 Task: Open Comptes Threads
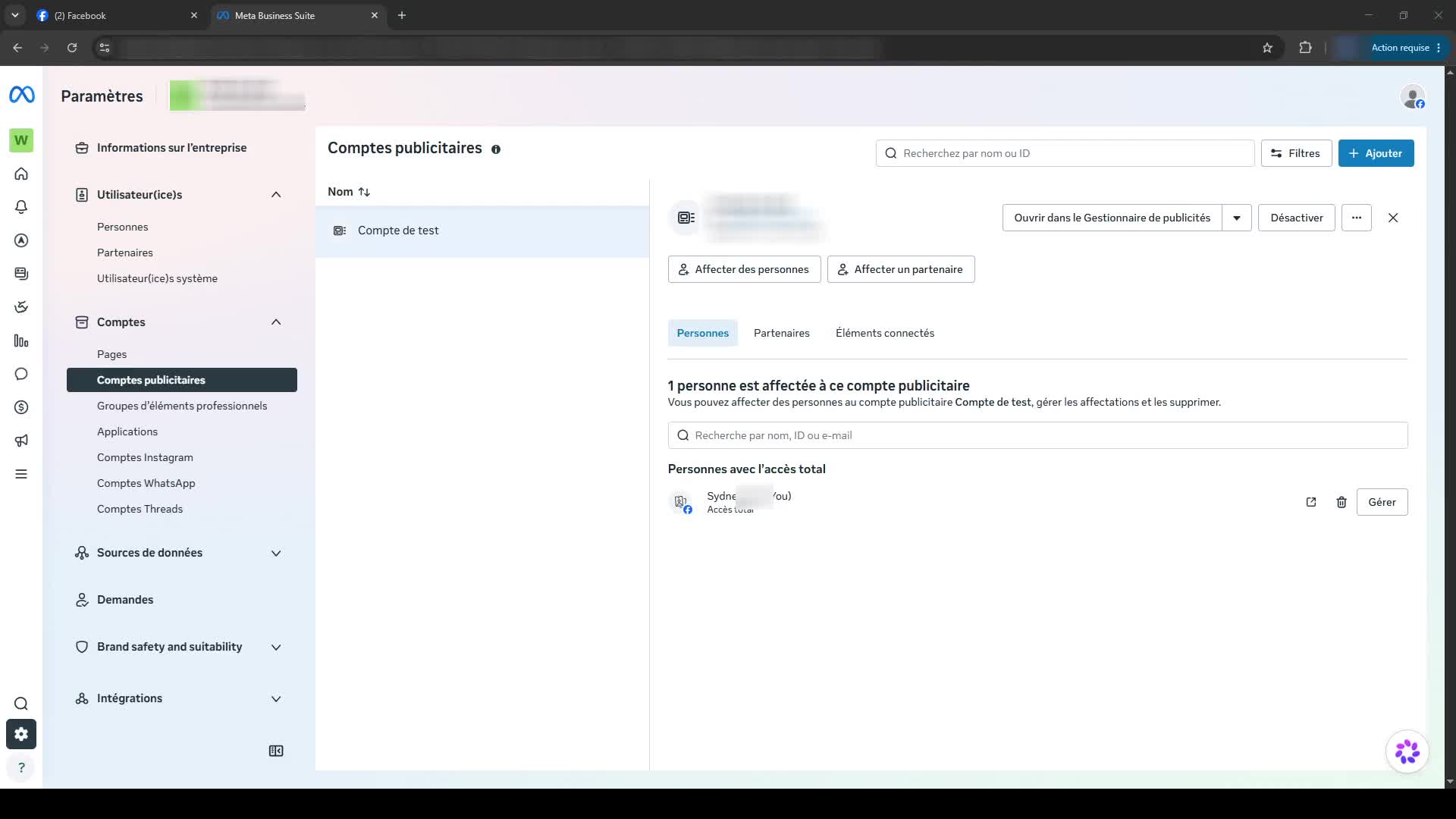140,509
